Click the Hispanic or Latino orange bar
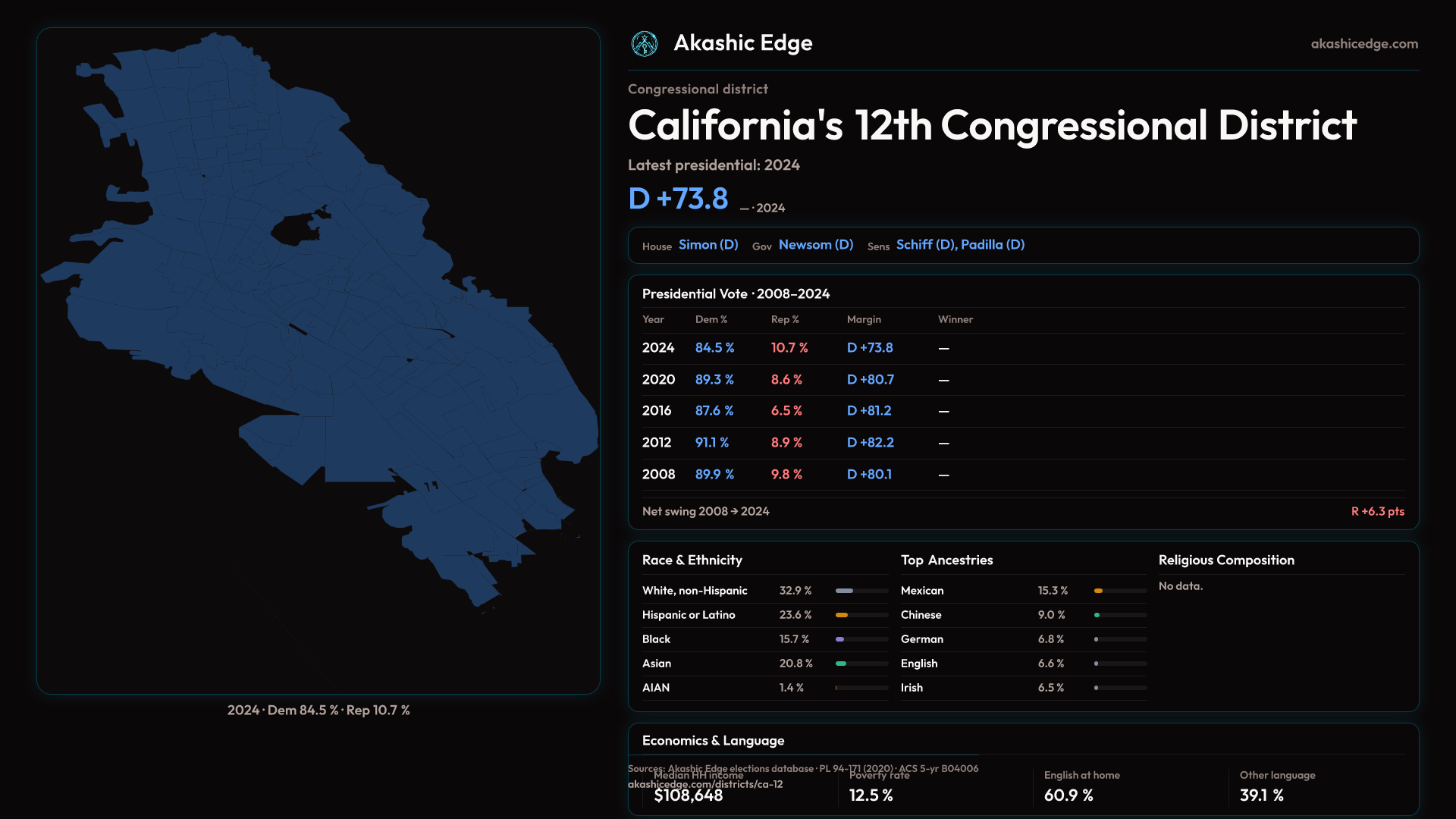This screenshot has width=1456, height=819. pyautogui.click(x=842, y=615)
